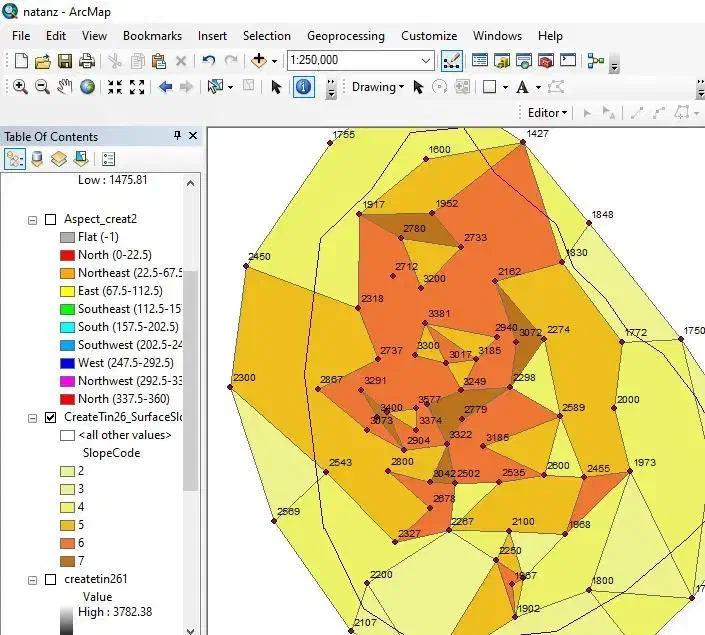
Task: Click the Table Of Contents pin button
Action: 177,136
